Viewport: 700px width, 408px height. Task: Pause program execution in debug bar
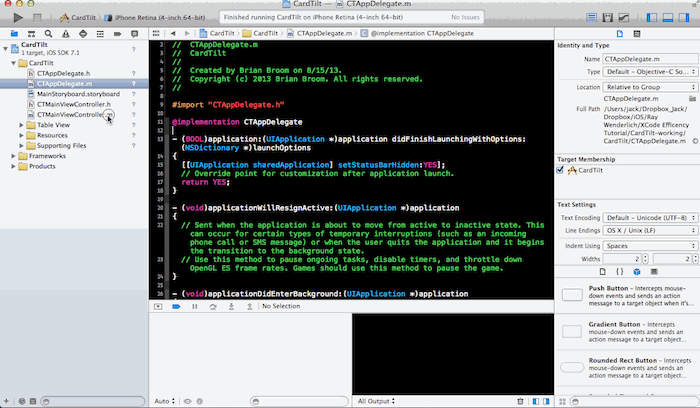pyautogui.click(x=195, y=306)
